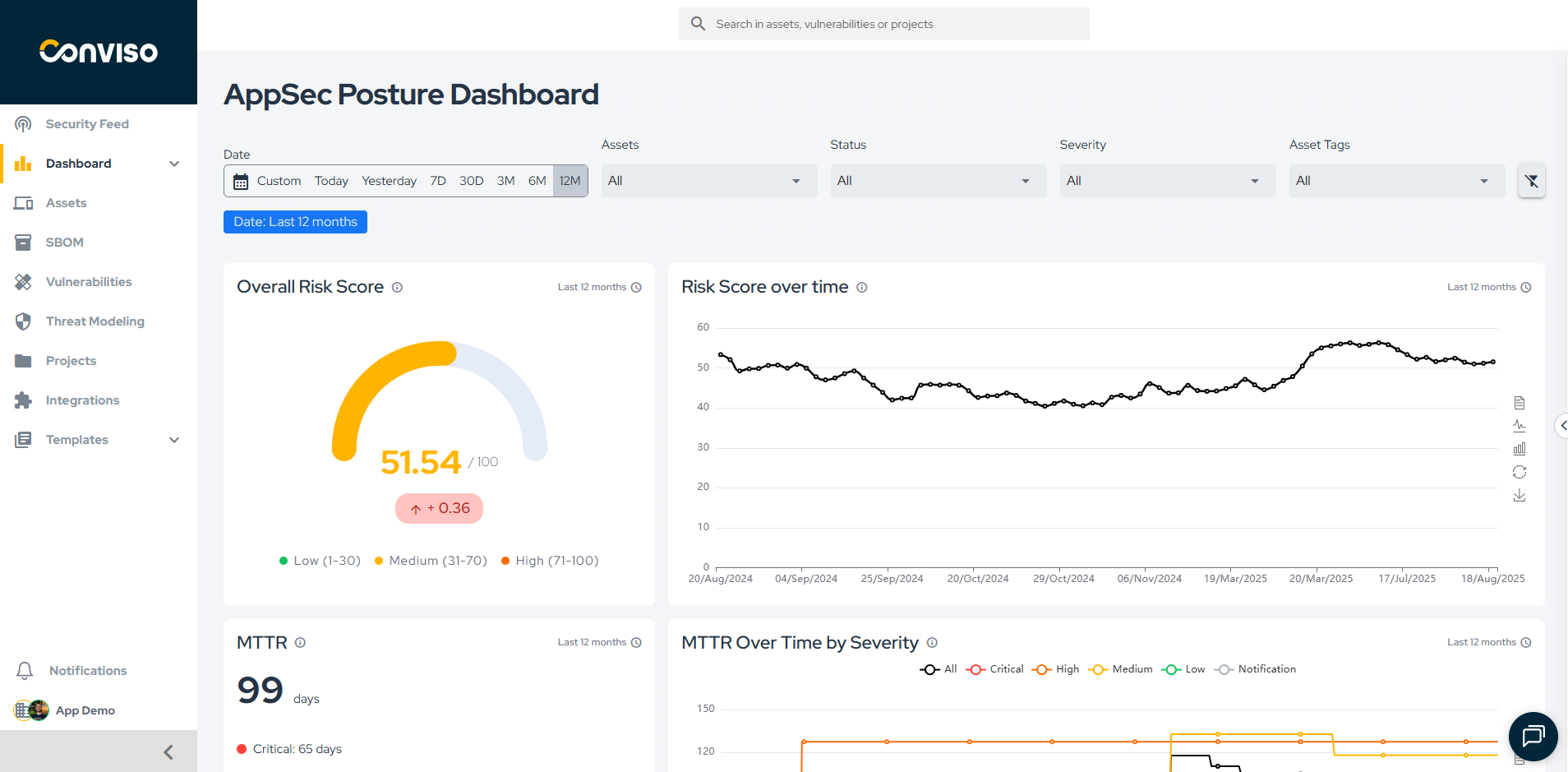Click the Date: Last 12 months chip
Screen dimensions: 1568x772
tap(295, 222)
